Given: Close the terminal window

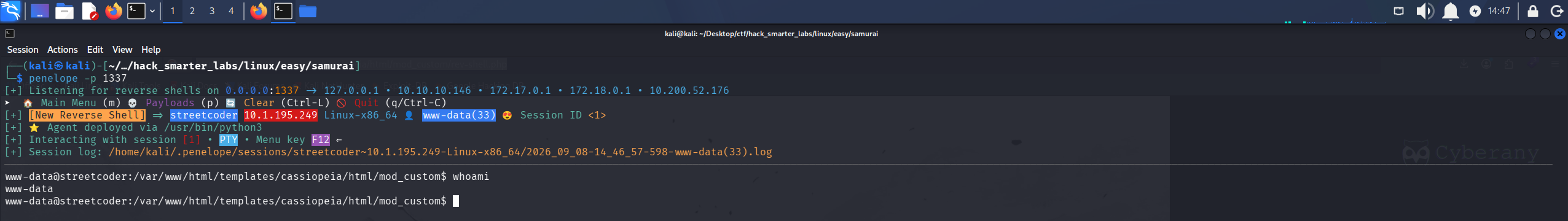Looking at the screenshot, I should [1560, 34].
